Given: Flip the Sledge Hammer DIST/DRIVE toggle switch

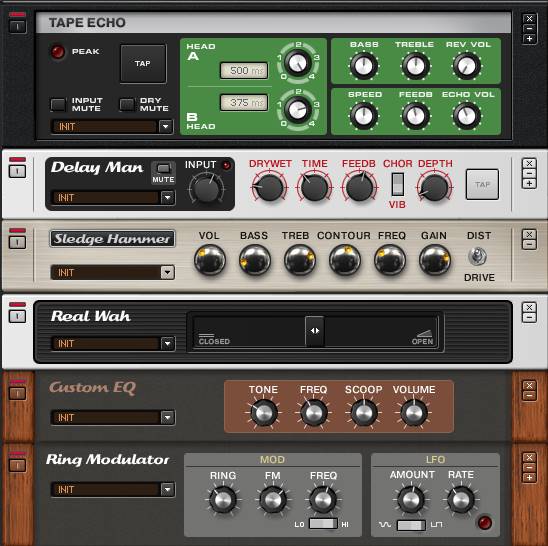Looking at the screenshot, I should pos(478,256).
